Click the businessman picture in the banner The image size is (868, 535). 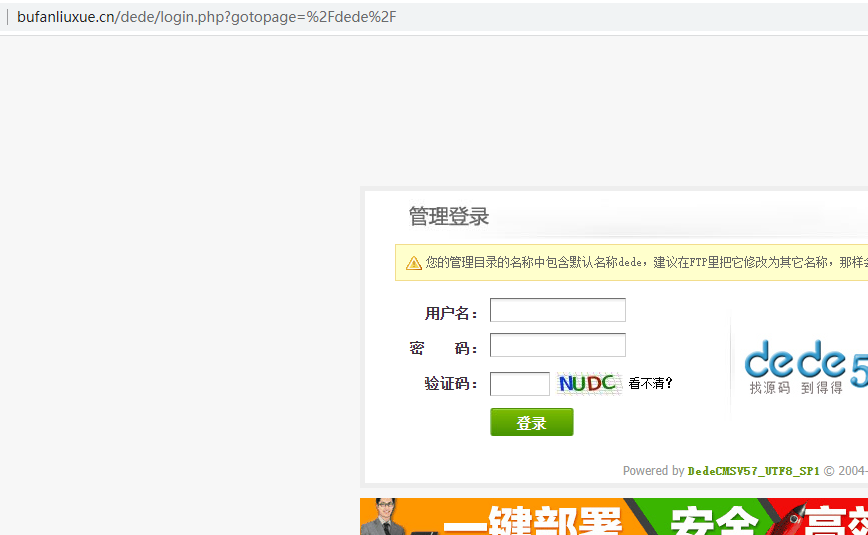click(382, 517)
